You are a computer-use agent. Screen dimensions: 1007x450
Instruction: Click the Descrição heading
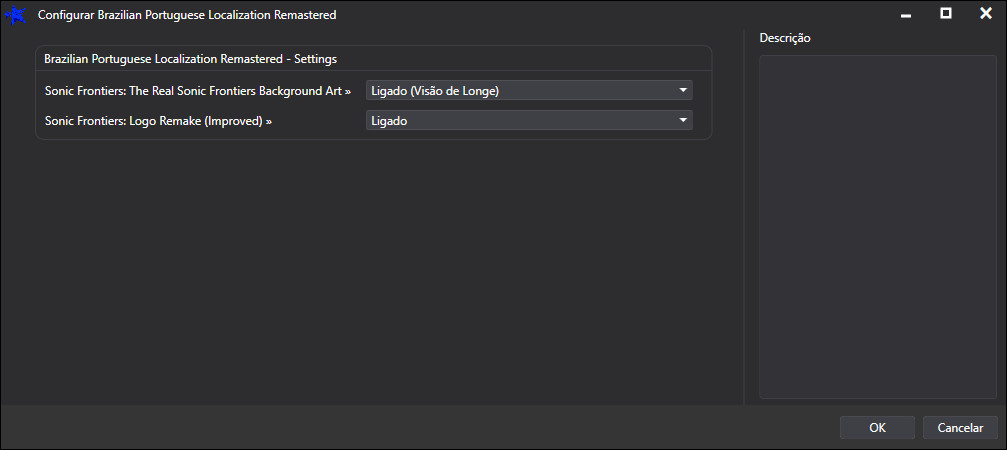(x=785, y=38)
